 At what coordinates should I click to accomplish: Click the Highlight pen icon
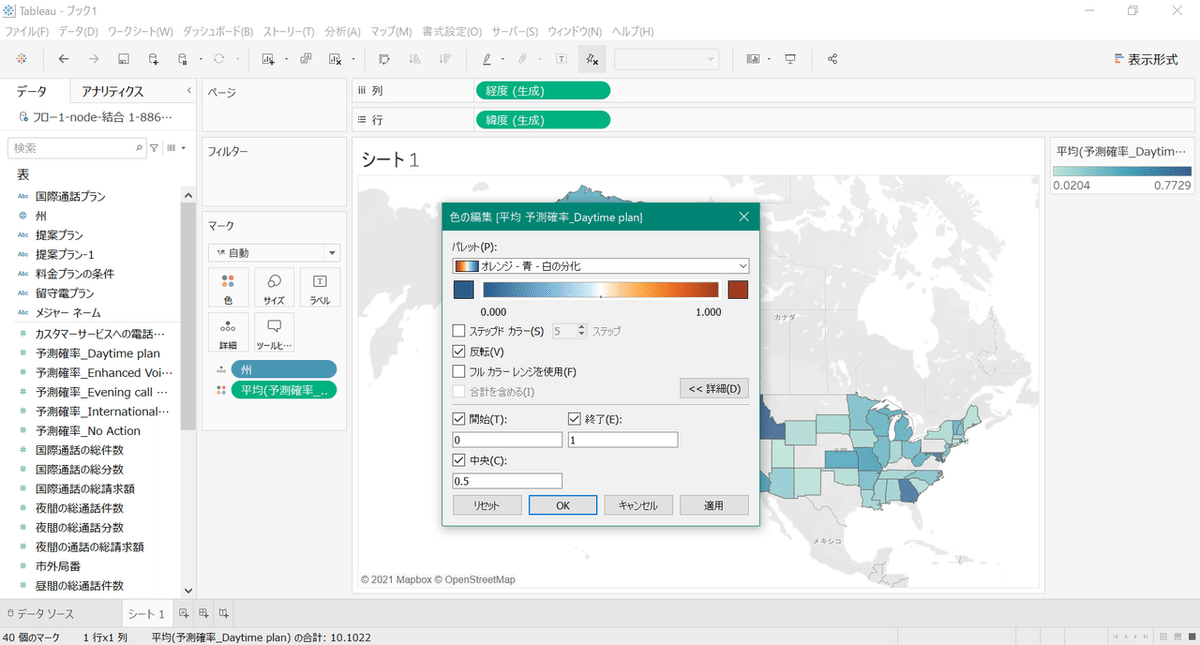tap(487, 59)
